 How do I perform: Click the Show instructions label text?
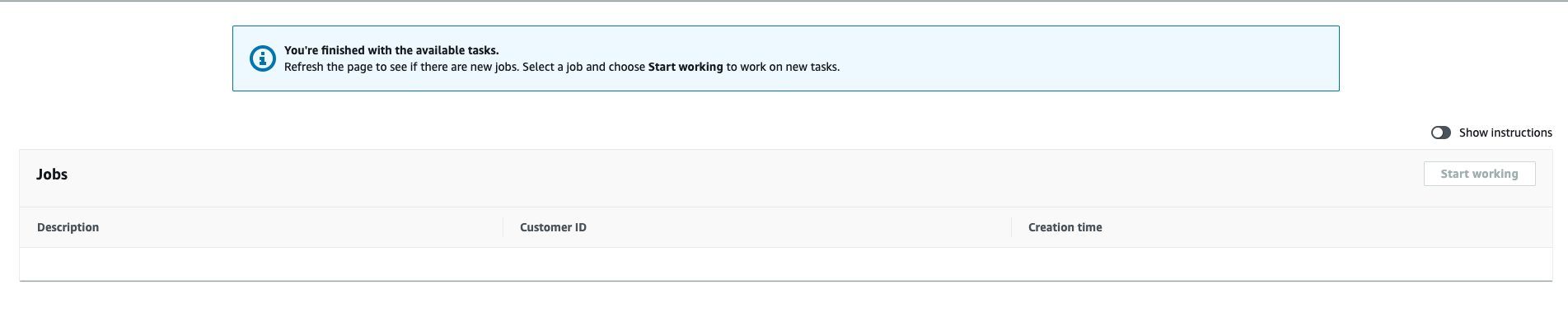tap(1505, 133)
